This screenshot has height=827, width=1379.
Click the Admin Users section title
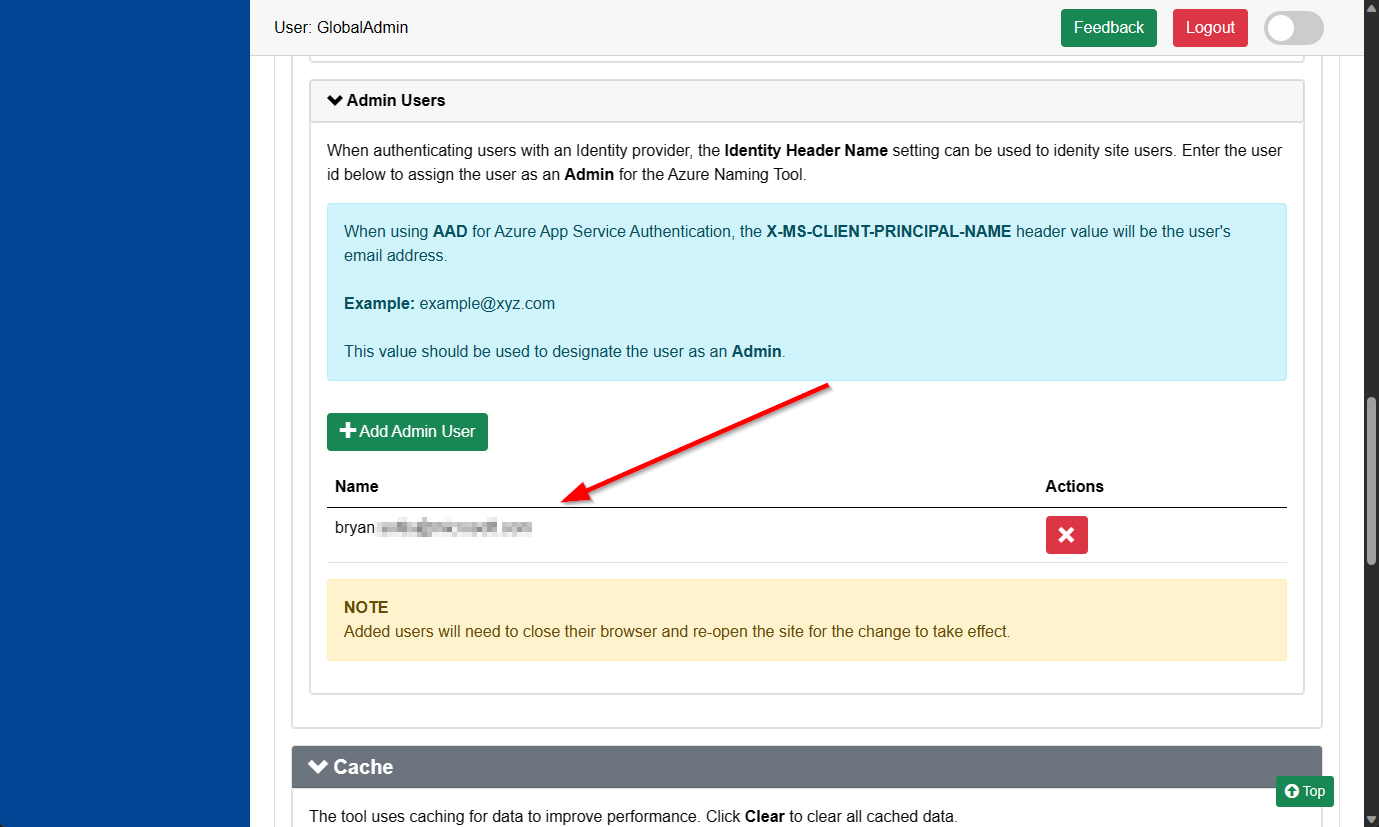(396, 100)
